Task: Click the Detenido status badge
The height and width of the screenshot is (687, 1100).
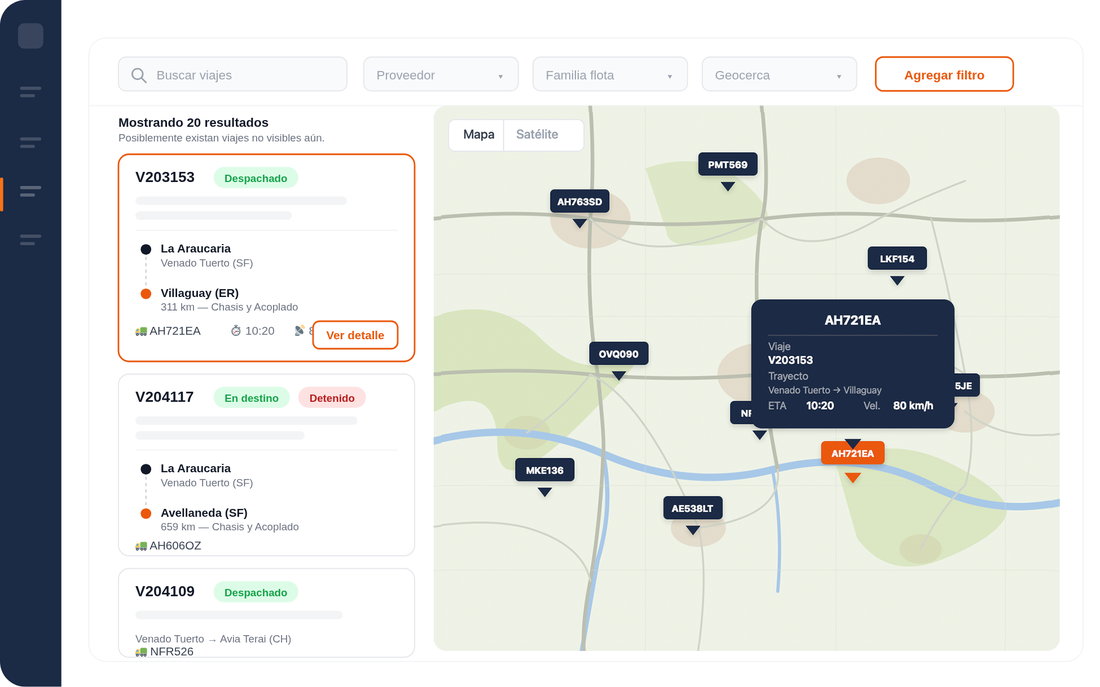Action: click(x=332, y=398)
